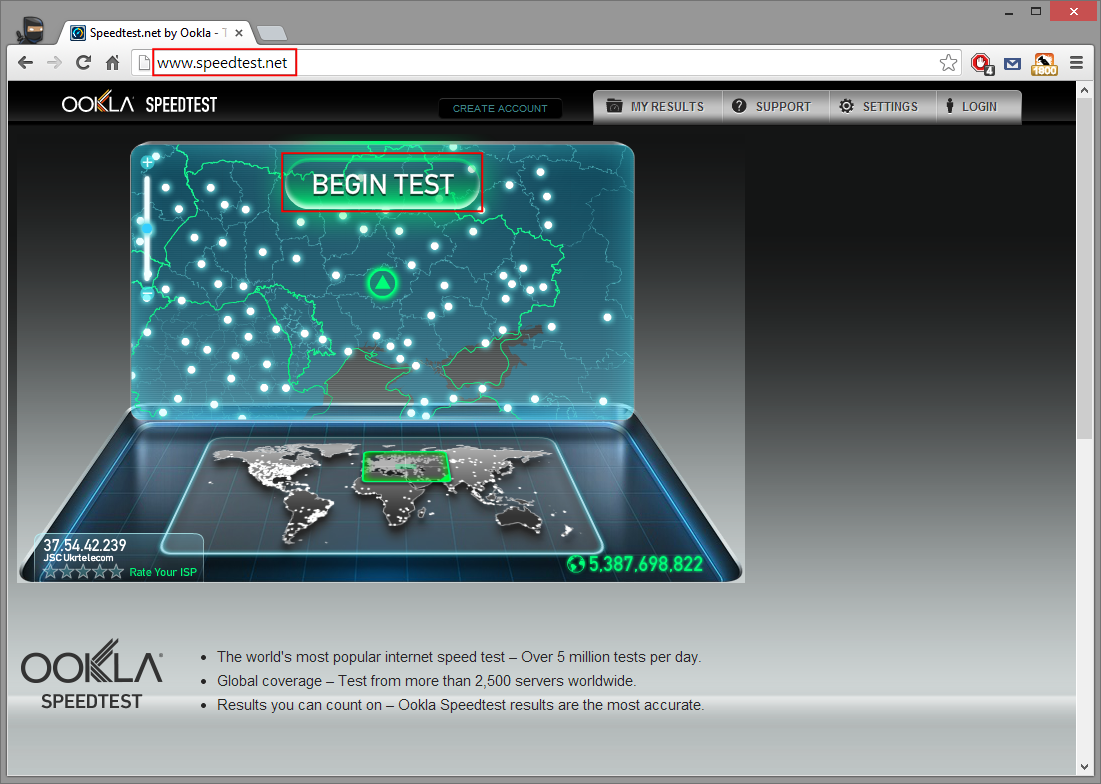Click the page icon in address bar
This screenshot has height=784, width=1101.
[143, 63]
